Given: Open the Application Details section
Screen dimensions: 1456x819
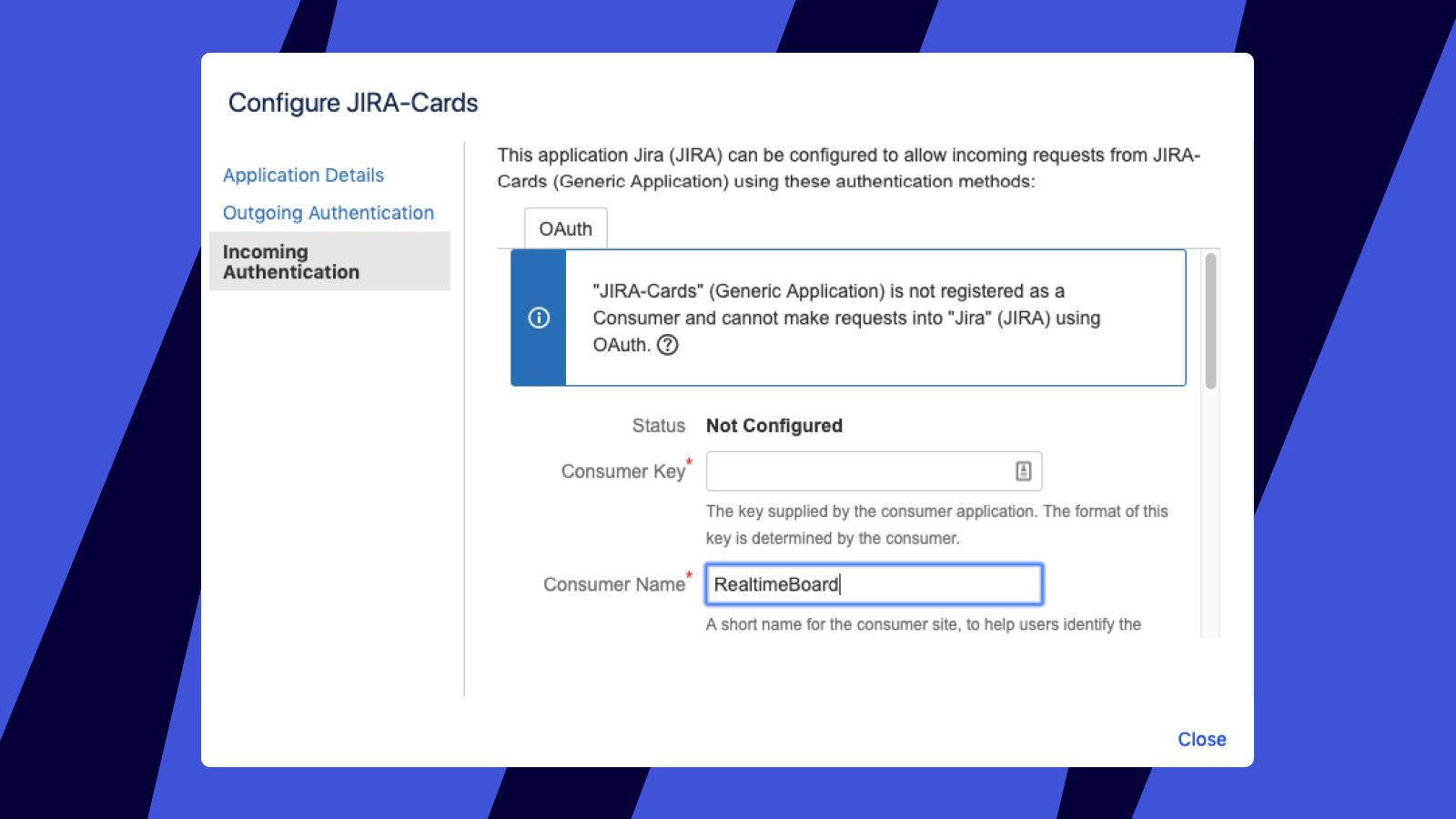Looking at the screenshot, I should (x=303, y=176).
